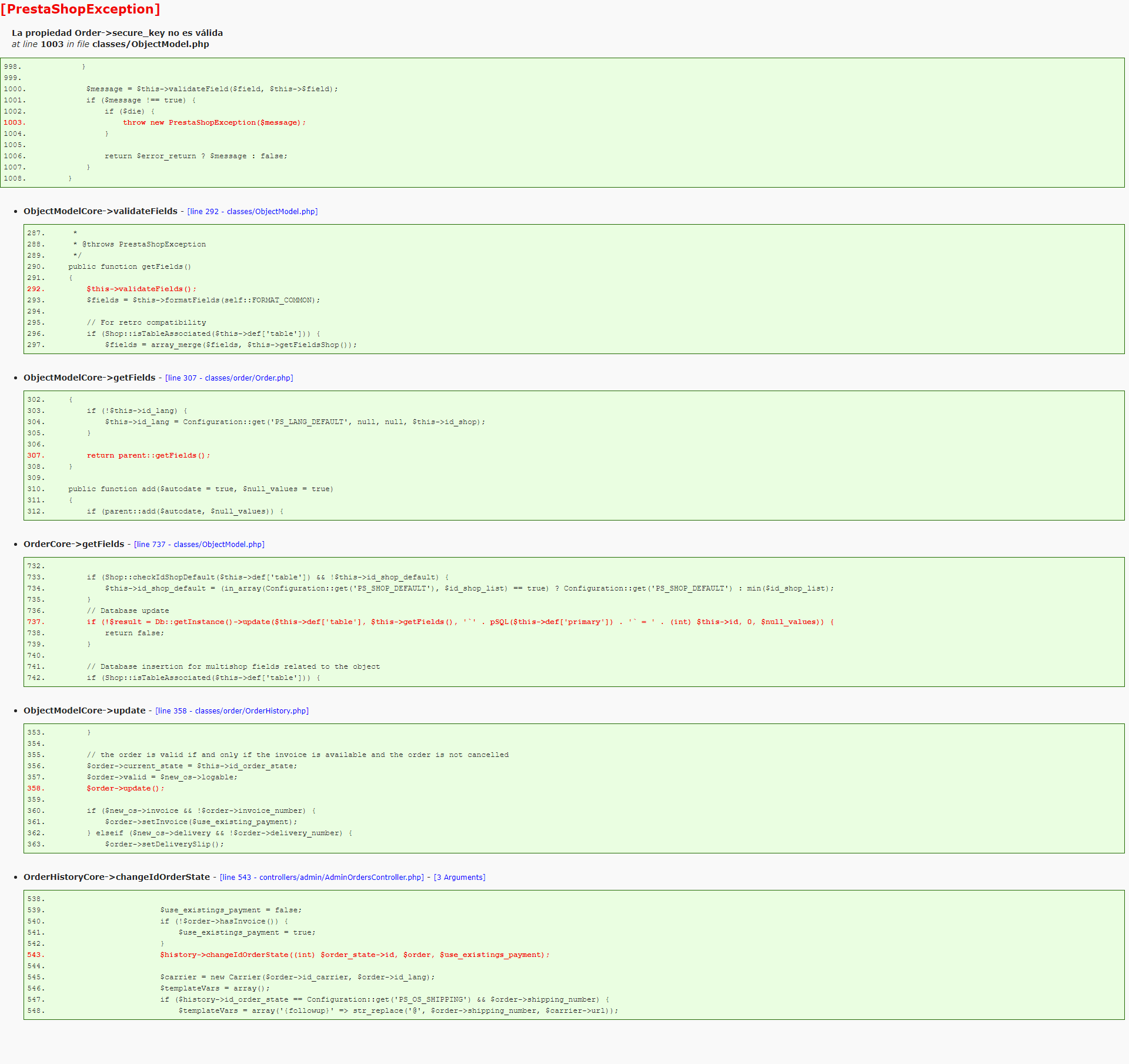Click the red '$order->update();' line

coord(125,789)
